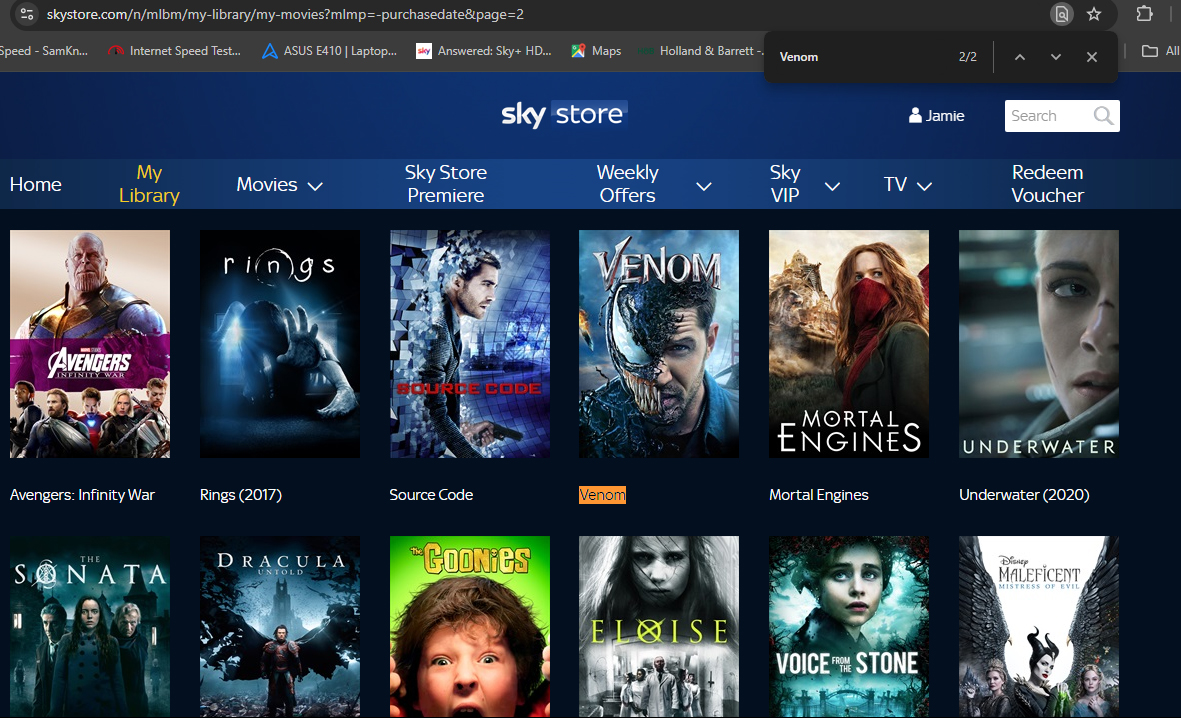Open the Venom movie poster
This screenshot has height=718, width=1181.
pyautogui.click(x=659, y=344)
